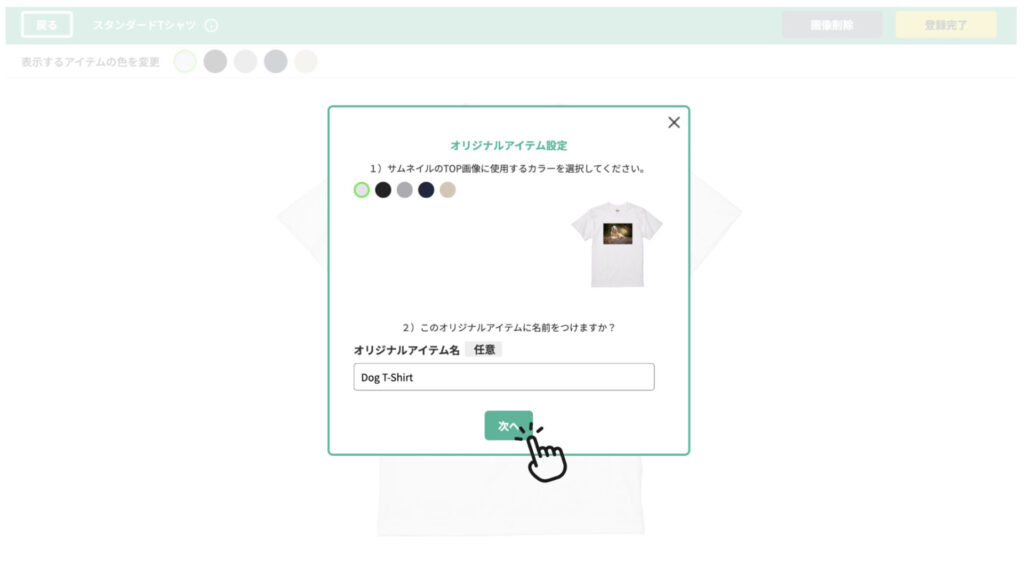This screenshot has height=574, width=1024.
Task: Select the white thumbnail color swatch
Action: 362,190
